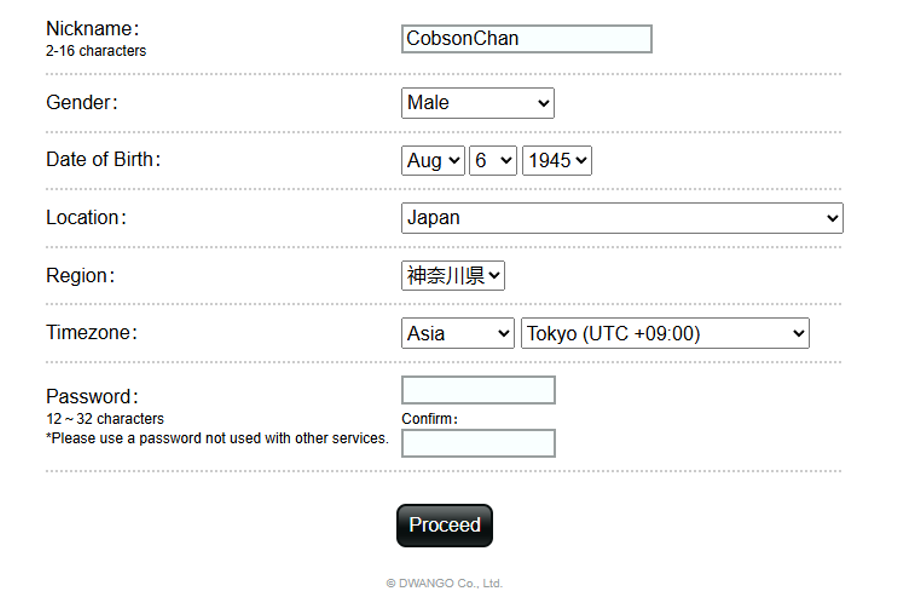
Task: Click the Timezone label text
Action: pyautogui.click(x=91, y=333)
